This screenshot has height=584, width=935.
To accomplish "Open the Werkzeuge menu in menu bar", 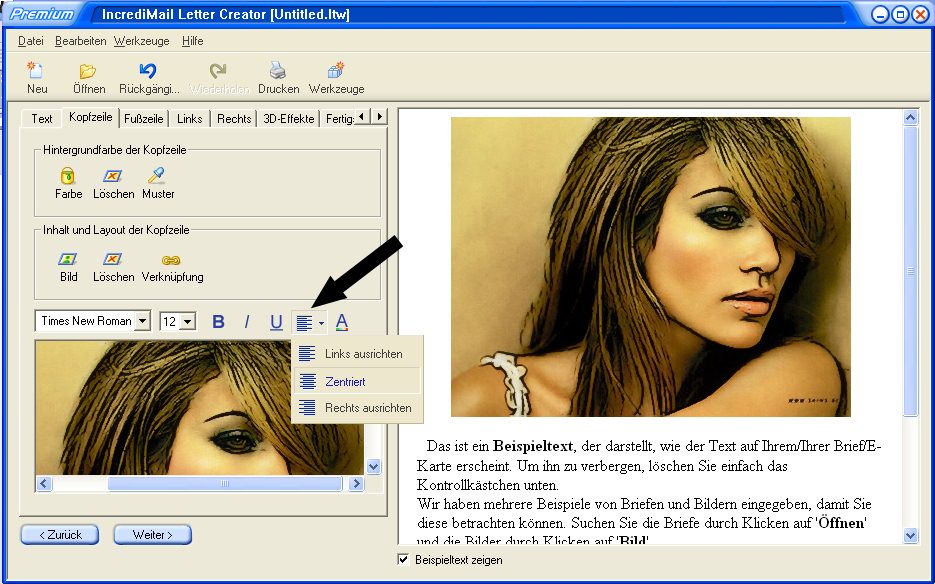I will tap(141, 41).
